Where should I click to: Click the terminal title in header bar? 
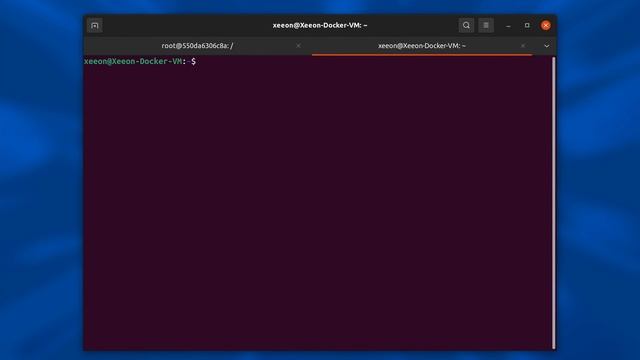click(320, 25)
